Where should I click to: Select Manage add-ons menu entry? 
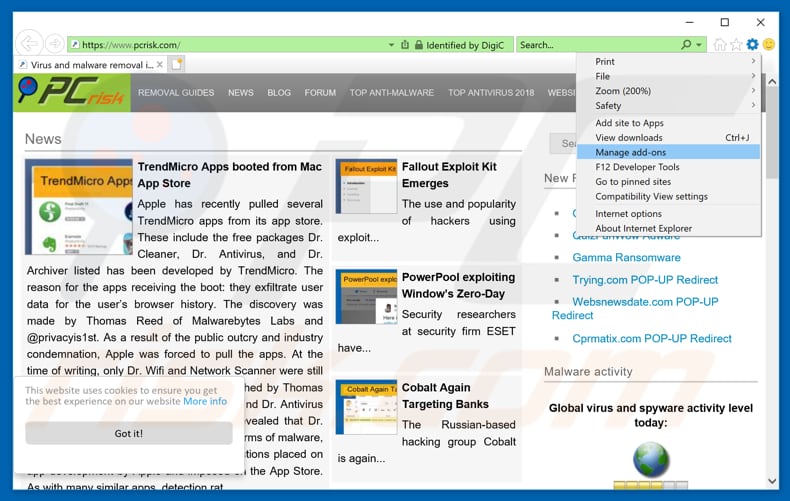point(668,152)
